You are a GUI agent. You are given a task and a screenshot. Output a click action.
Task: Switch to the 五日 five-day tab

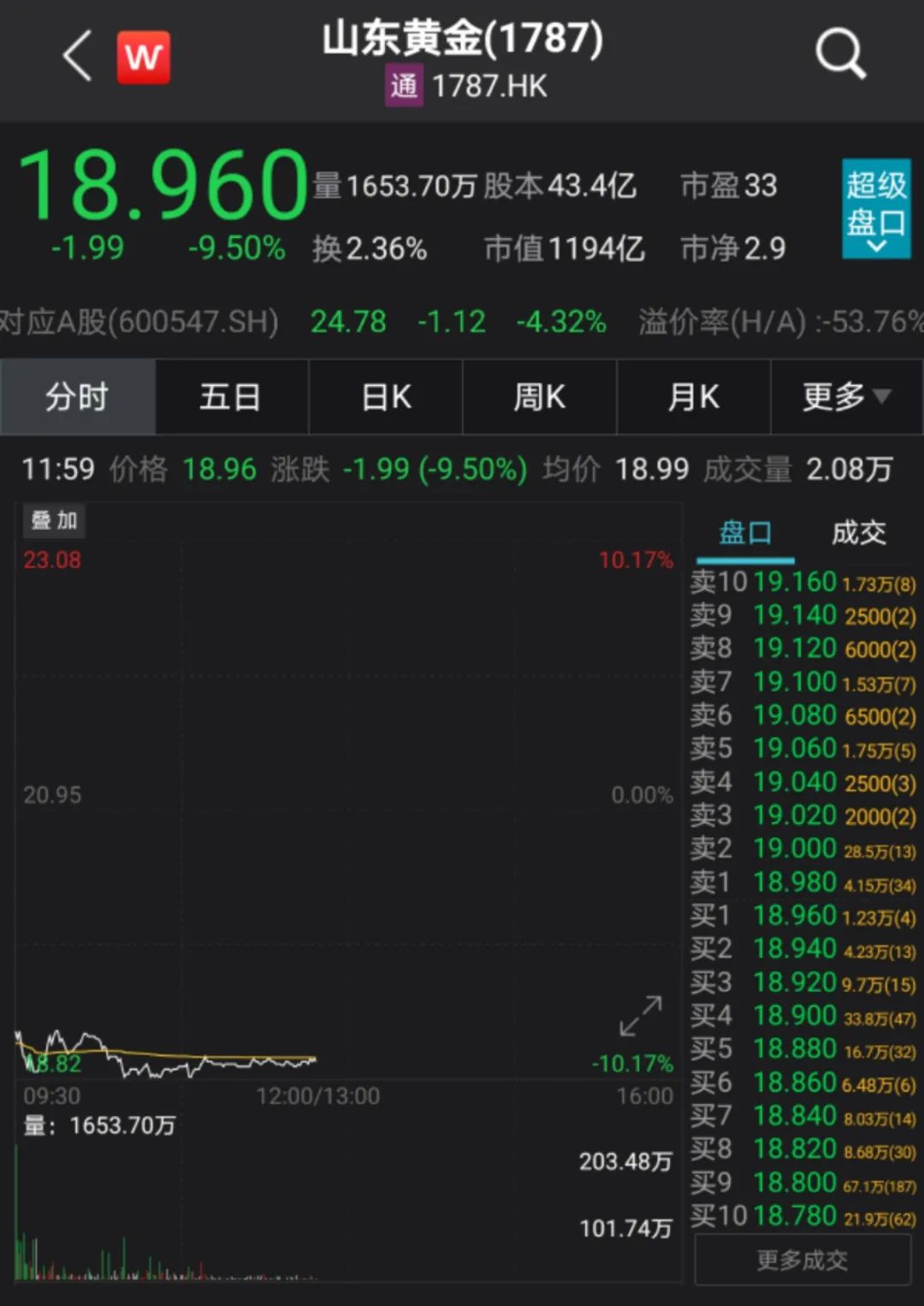pyautogui.click(x=231, y=397)
